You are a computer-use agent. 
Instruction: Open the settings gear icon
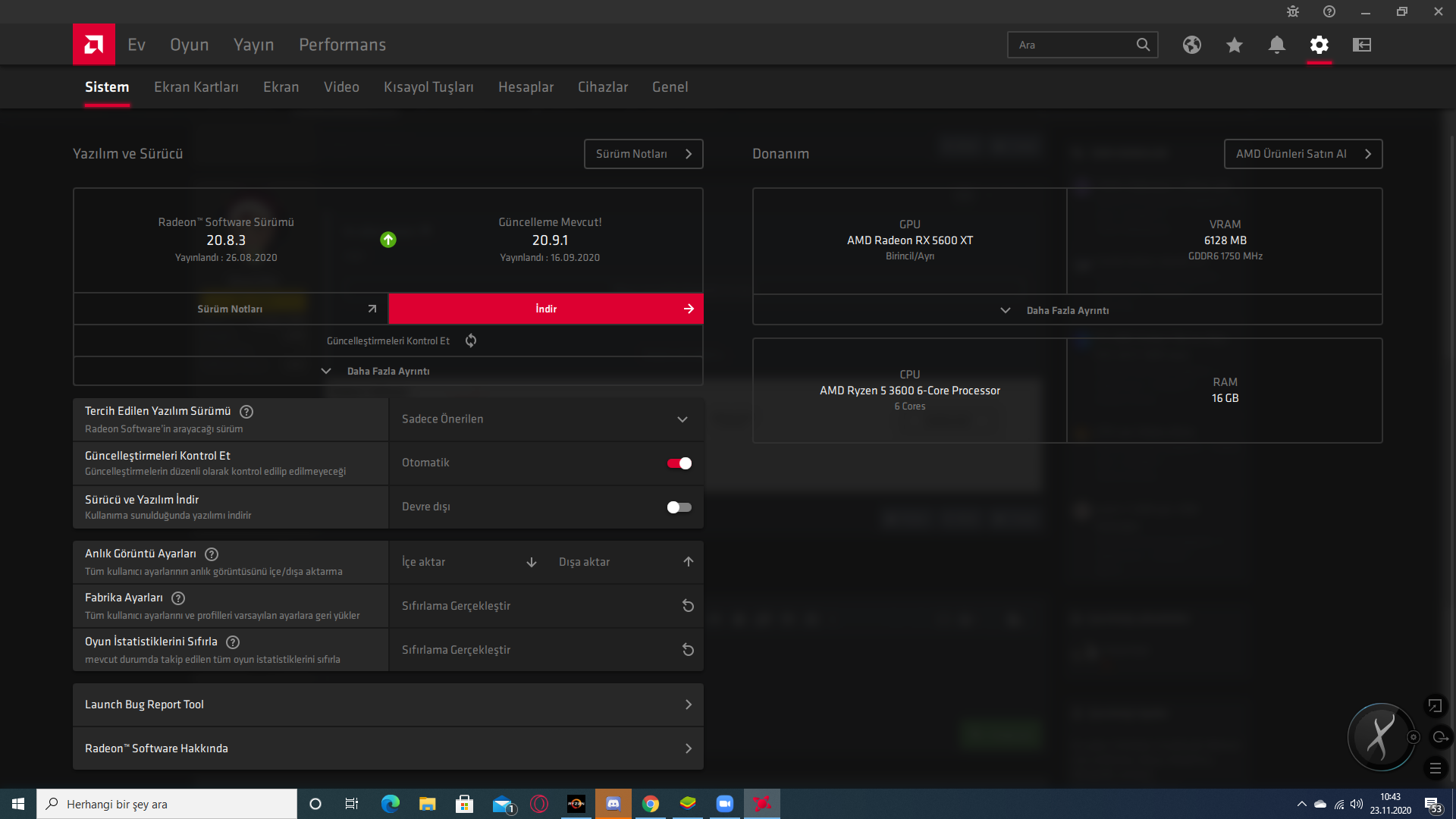point(1319,45)
